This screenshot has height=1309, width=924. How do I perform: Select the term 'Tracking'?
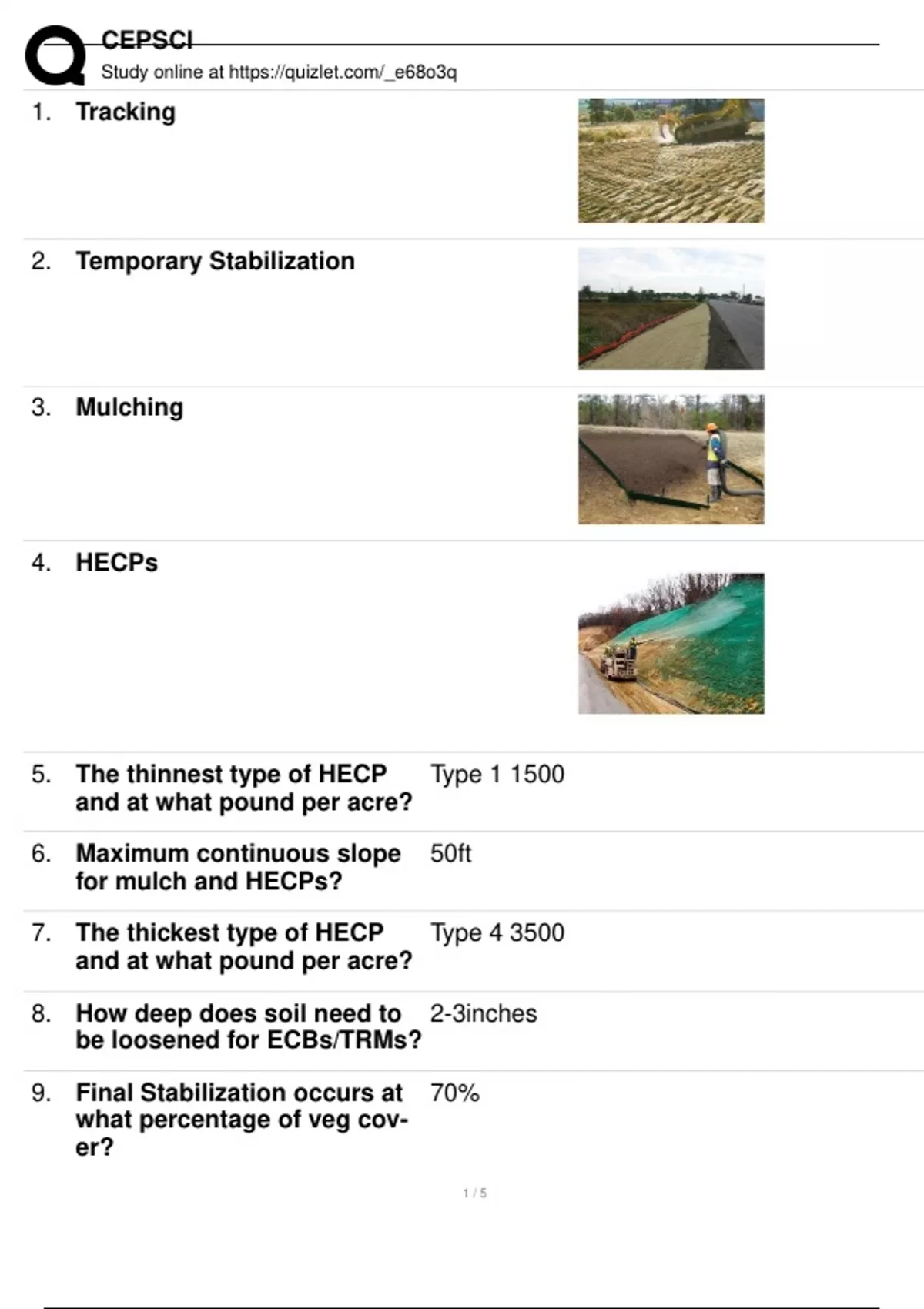point(126,112)
